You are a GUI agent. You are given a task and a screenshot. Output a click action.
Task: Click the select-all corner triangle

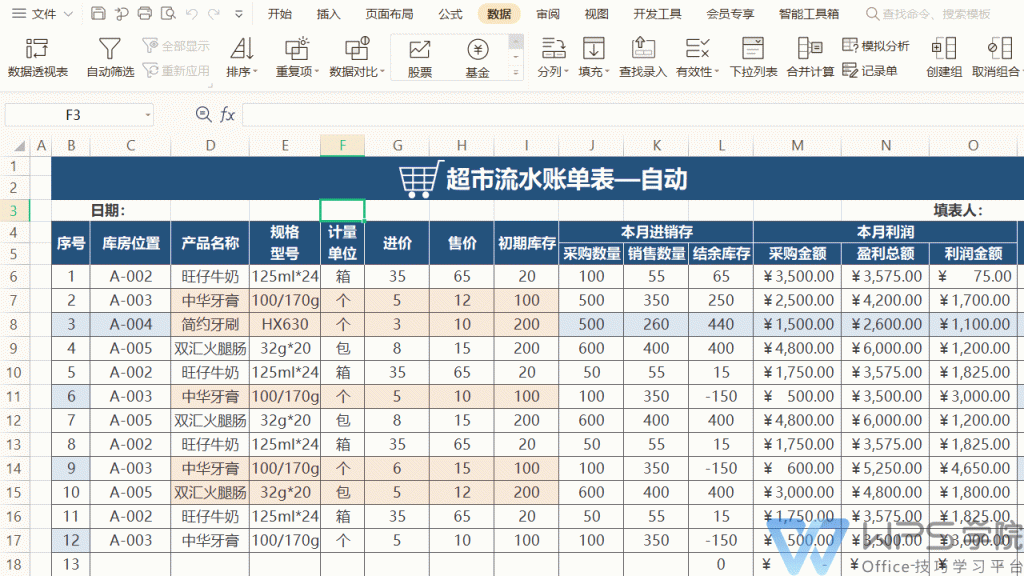point(19,146)
